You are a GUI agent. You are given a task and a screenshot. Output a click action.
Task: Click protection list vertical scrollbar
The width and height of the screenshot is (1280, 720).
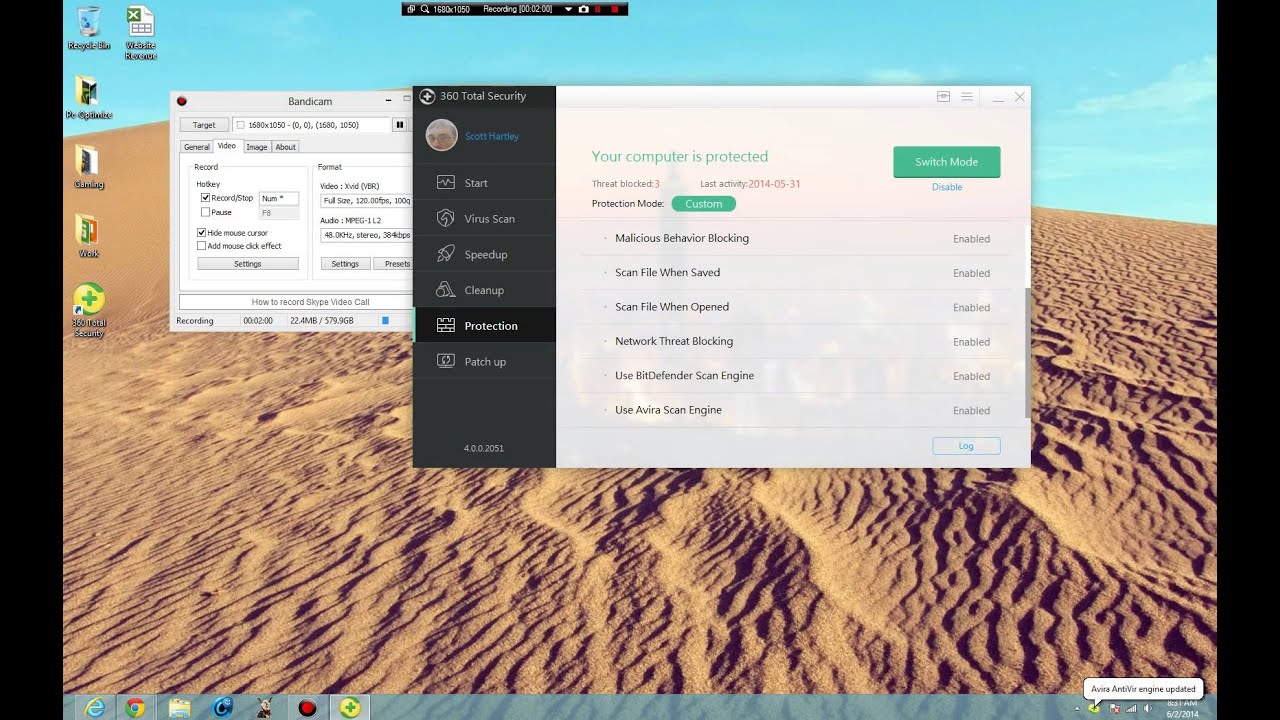point(1027,353)
